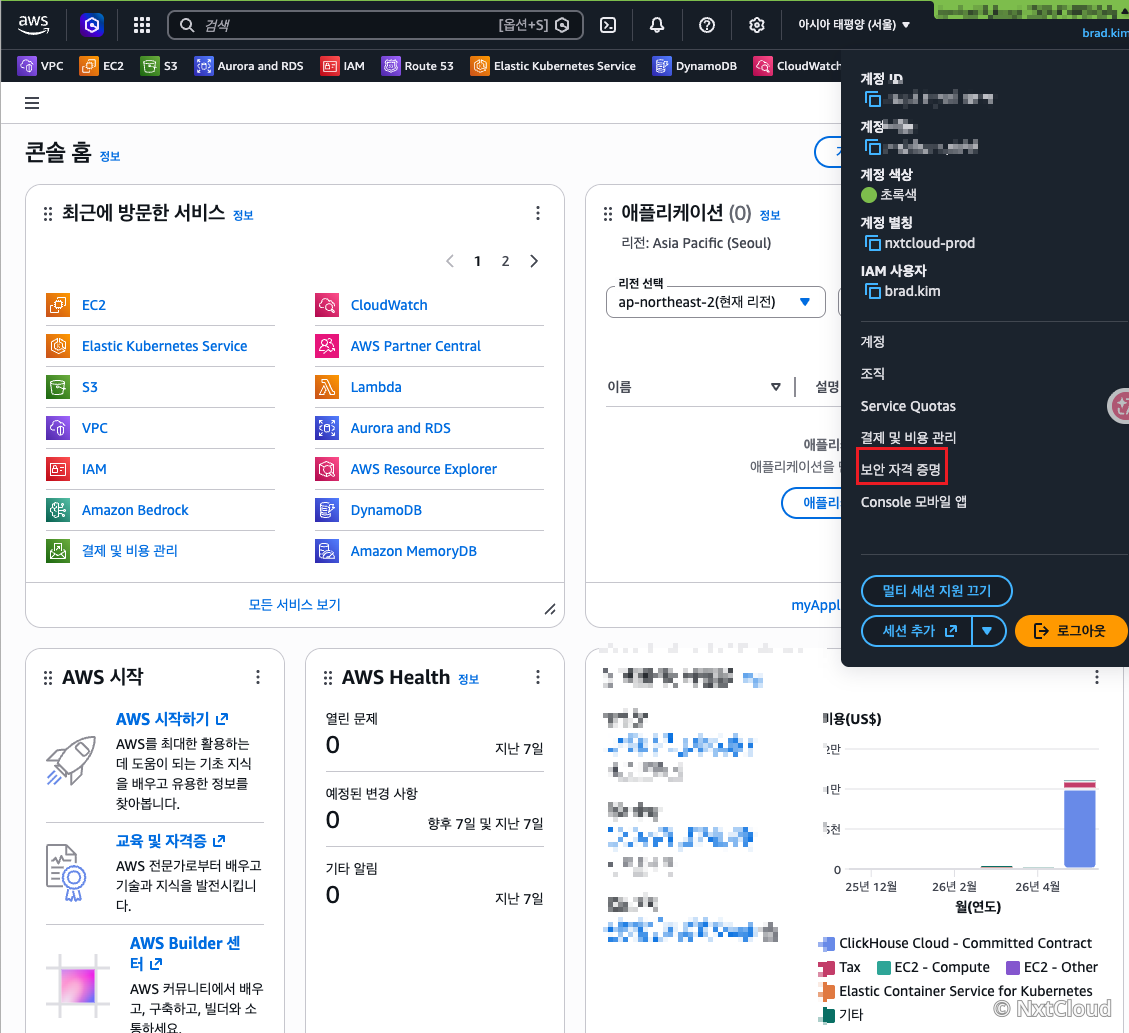The image size is (1129, 1033).
Task: Expand the 세션 추가 dropdown arrow
Action: click(988, 631)
